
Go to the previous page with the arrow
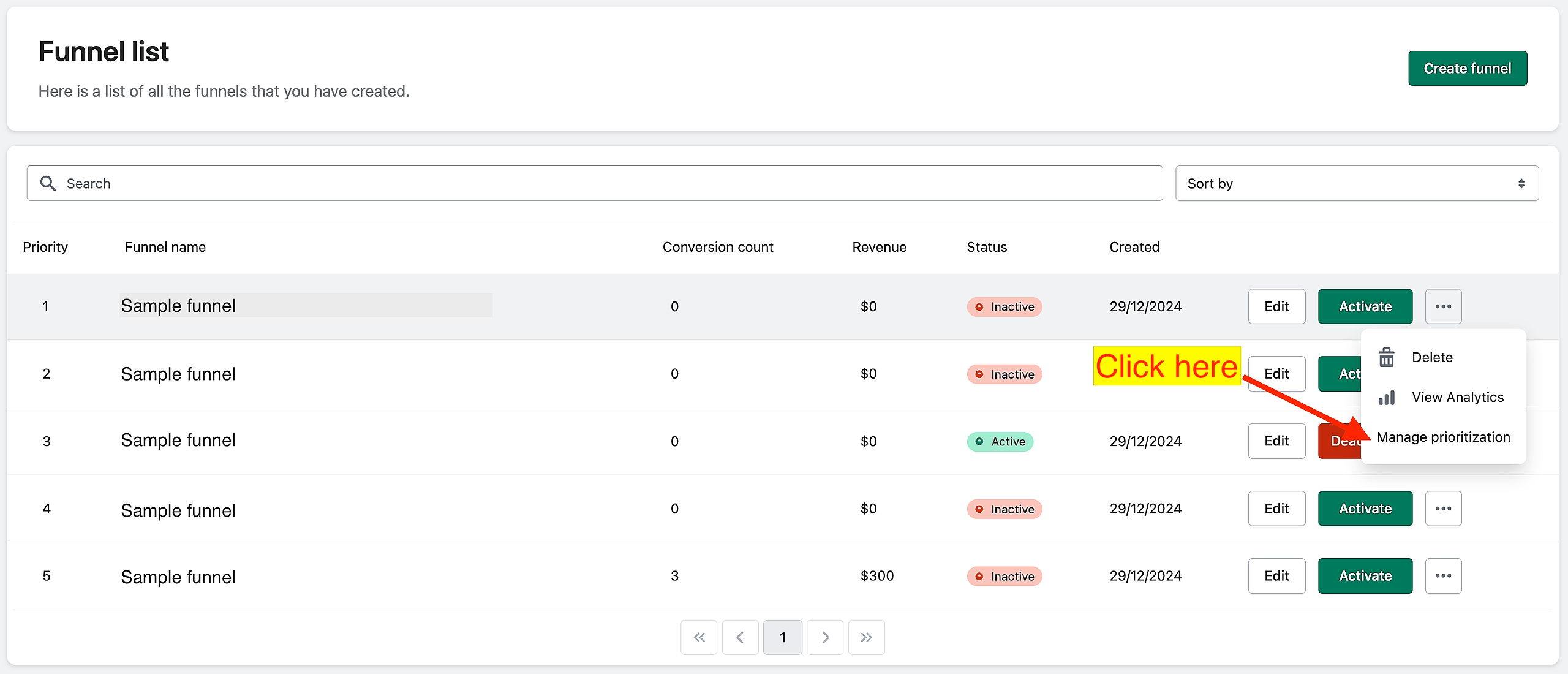click(x=740, y=637)
